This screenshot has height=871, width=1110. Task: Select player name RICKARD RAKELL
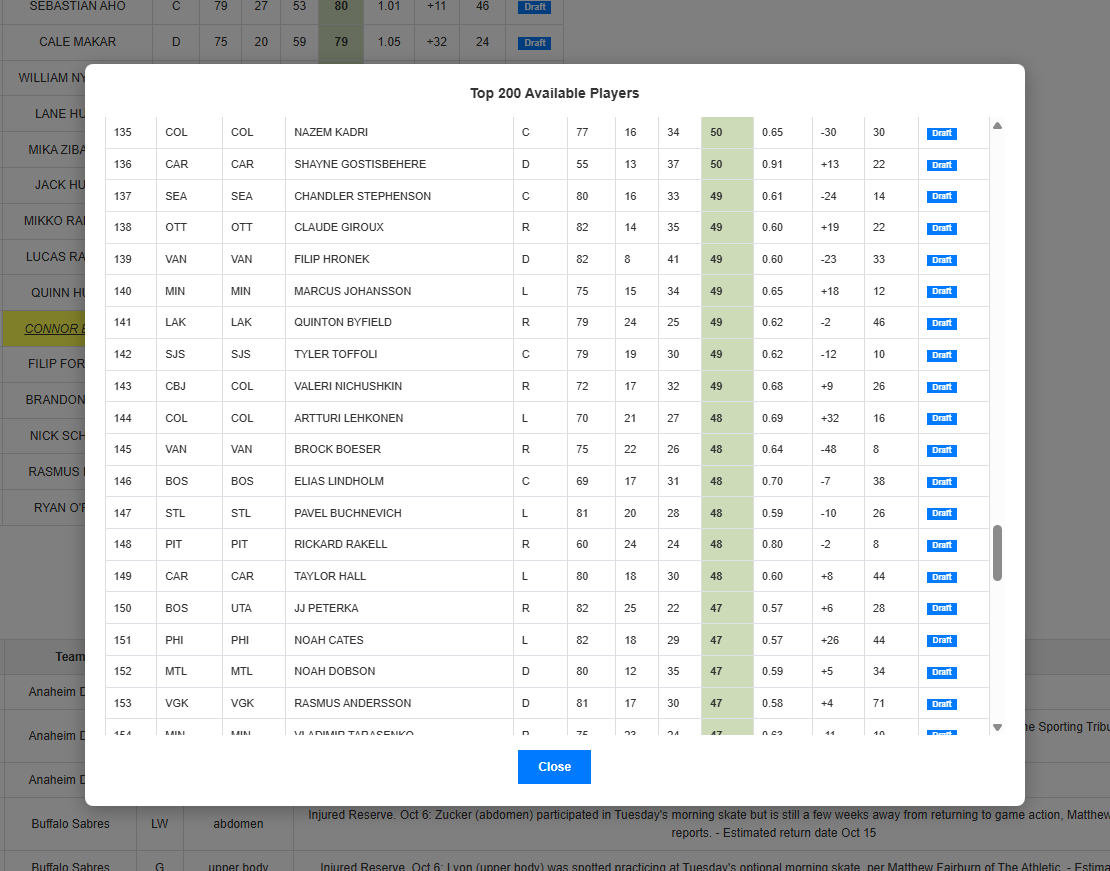[341, 544]
